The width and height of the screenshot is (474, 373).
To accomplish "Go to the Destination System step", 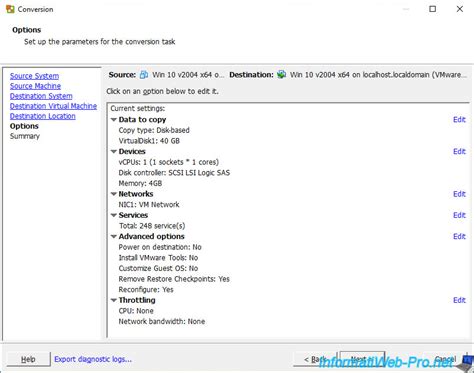I will click(x=41, y=96).
